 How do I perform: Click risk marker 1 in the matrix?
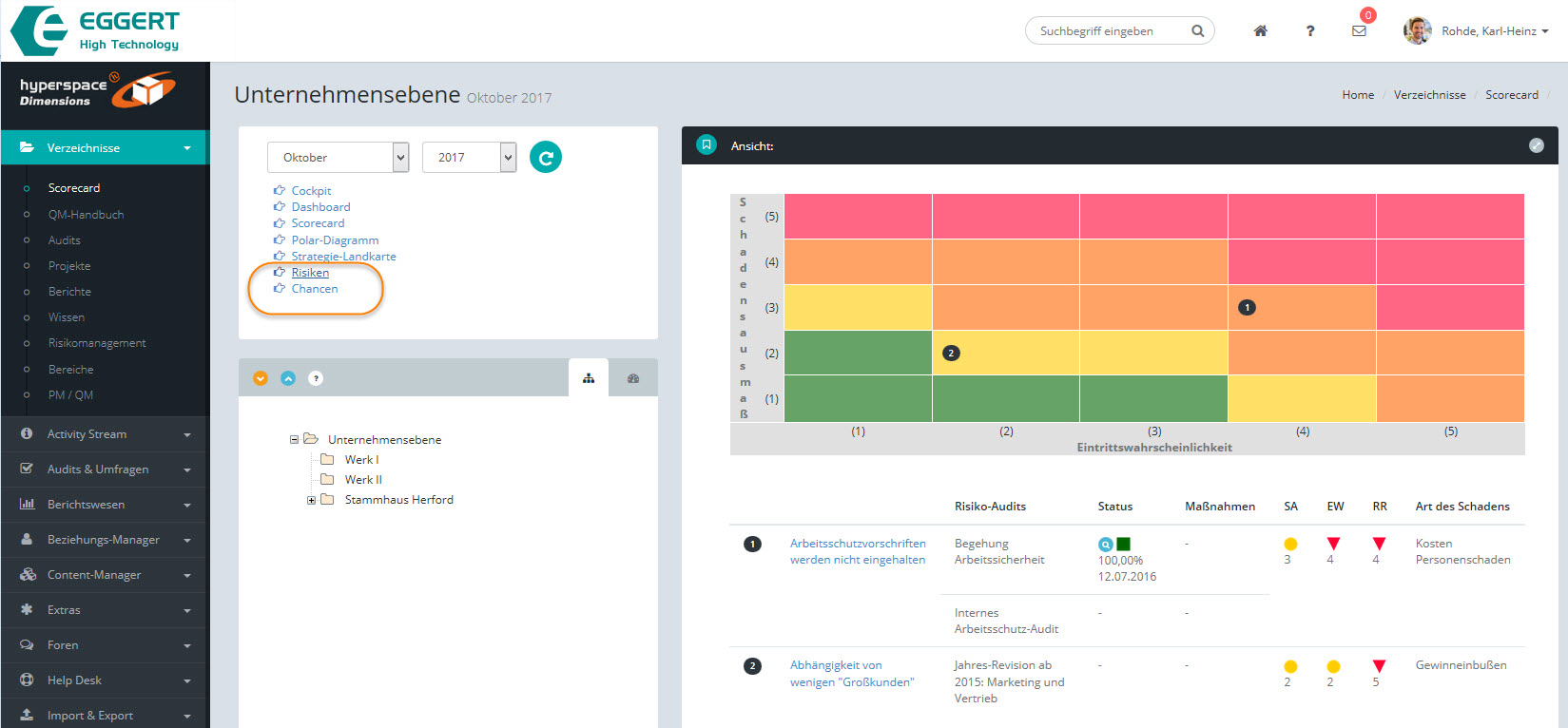1247,308
